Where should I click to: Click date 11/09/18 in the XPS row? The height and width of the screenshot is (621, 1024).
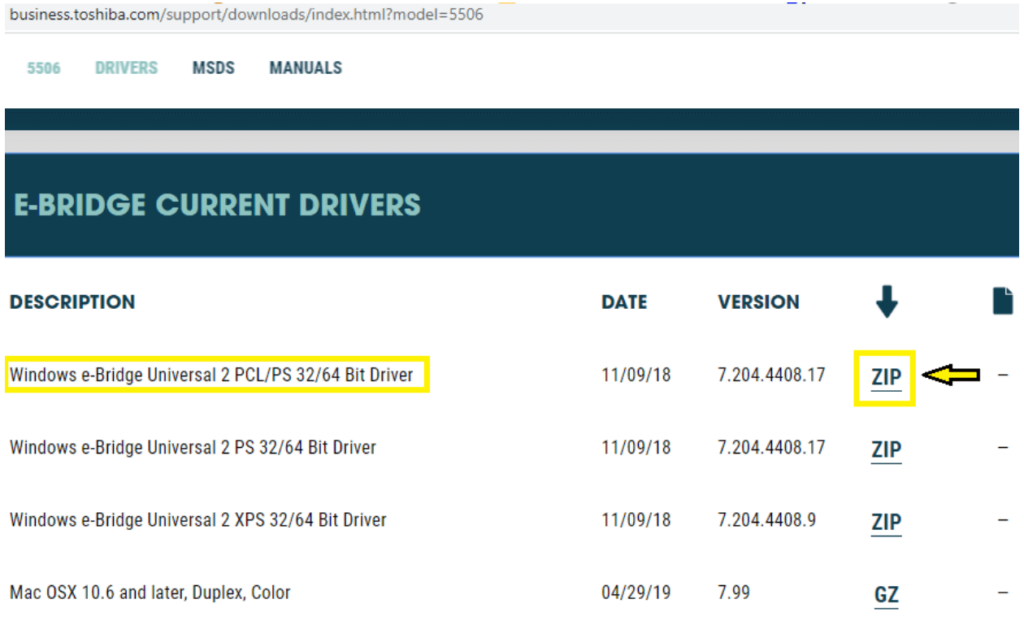click(636, 520)
